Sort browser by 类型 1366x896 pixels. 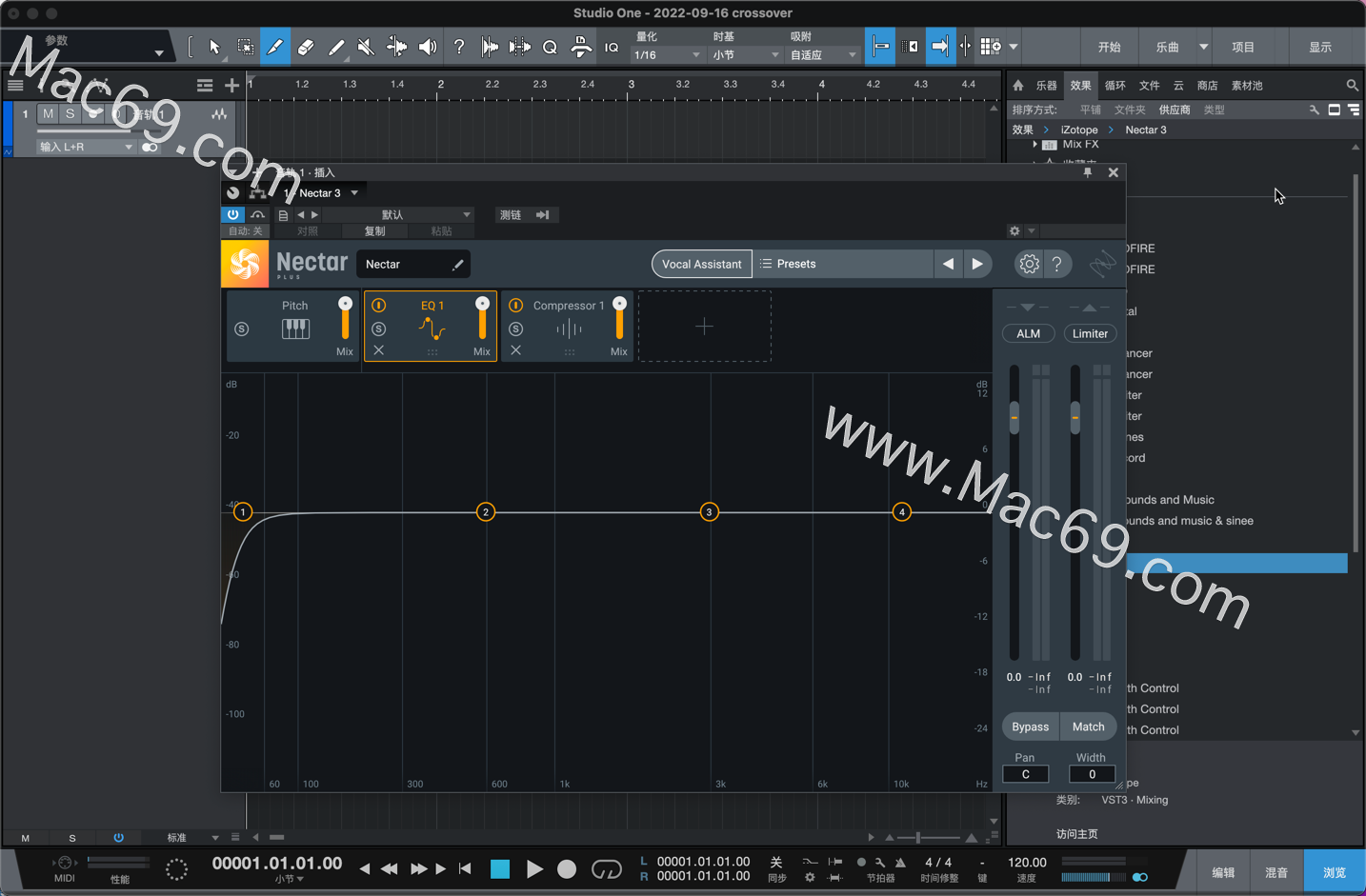click(1214, 110)
